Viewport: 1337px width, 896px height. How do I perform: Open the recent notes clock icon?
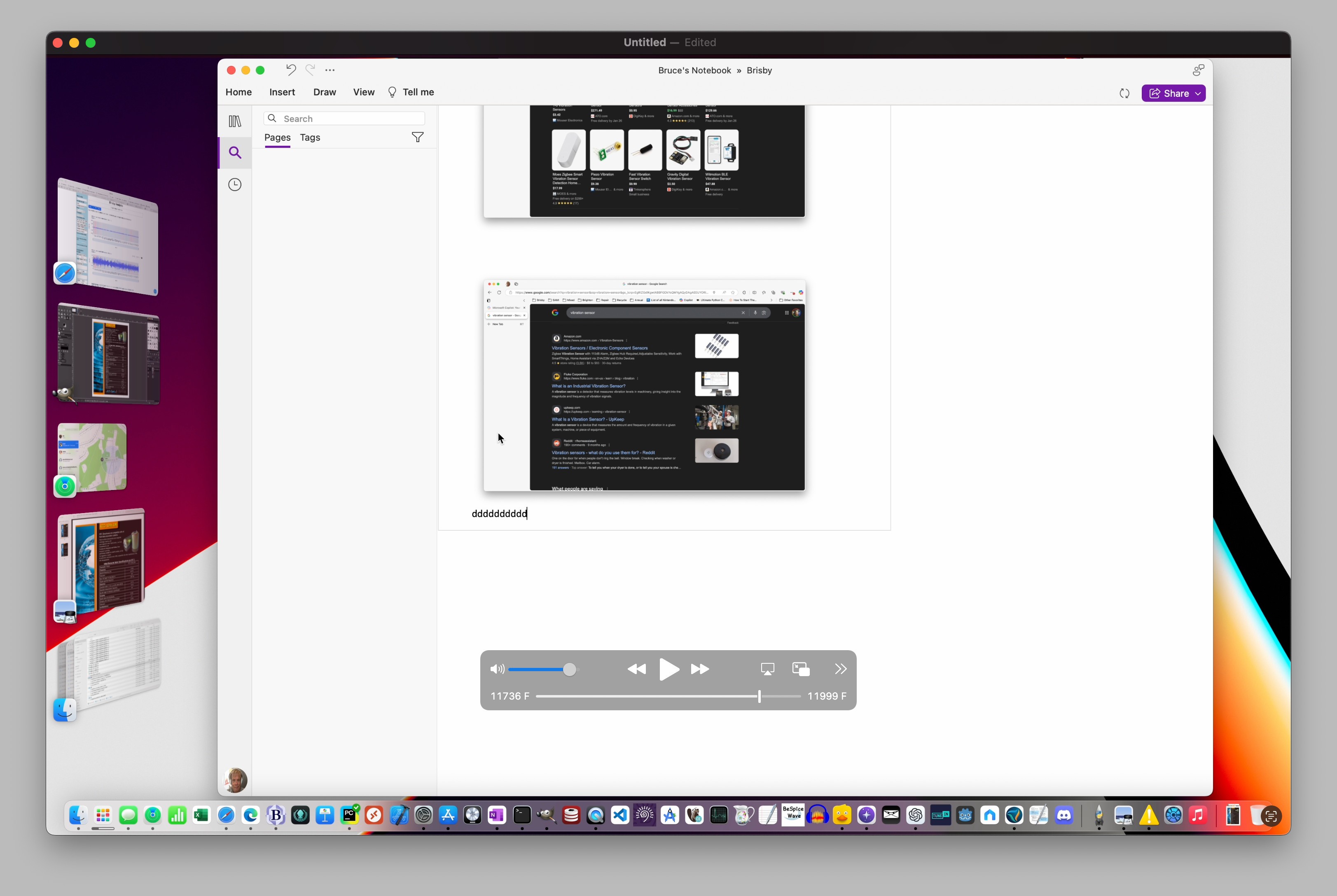click(234, 184)
